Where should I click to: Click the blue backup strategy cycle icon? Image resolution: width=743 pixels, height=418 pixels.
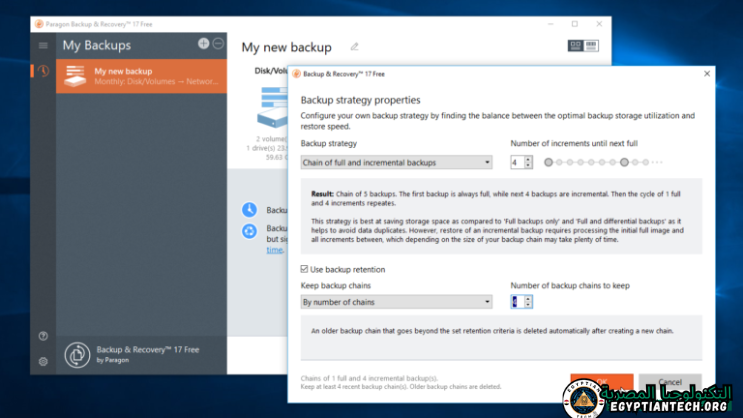[250, 231]
